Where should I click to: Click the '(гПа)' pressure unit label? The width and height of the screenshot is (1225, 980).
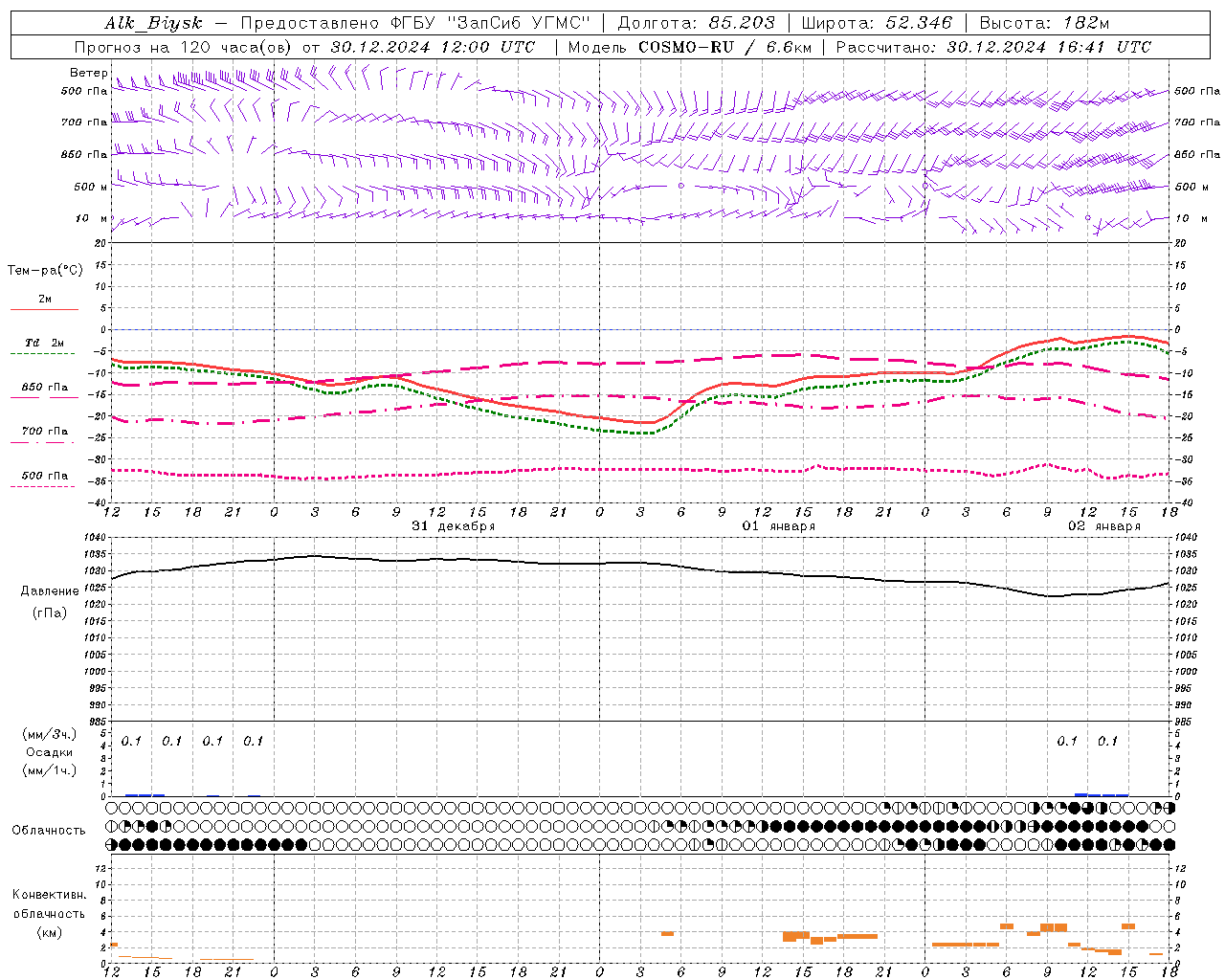click(50, 613)
